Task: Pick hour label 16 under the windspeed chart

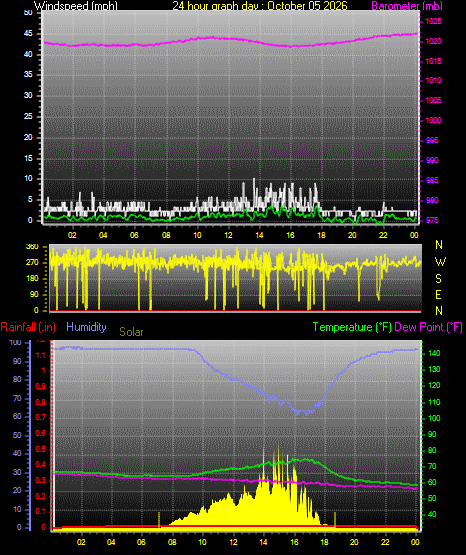Action: click(x=290, y=235)
